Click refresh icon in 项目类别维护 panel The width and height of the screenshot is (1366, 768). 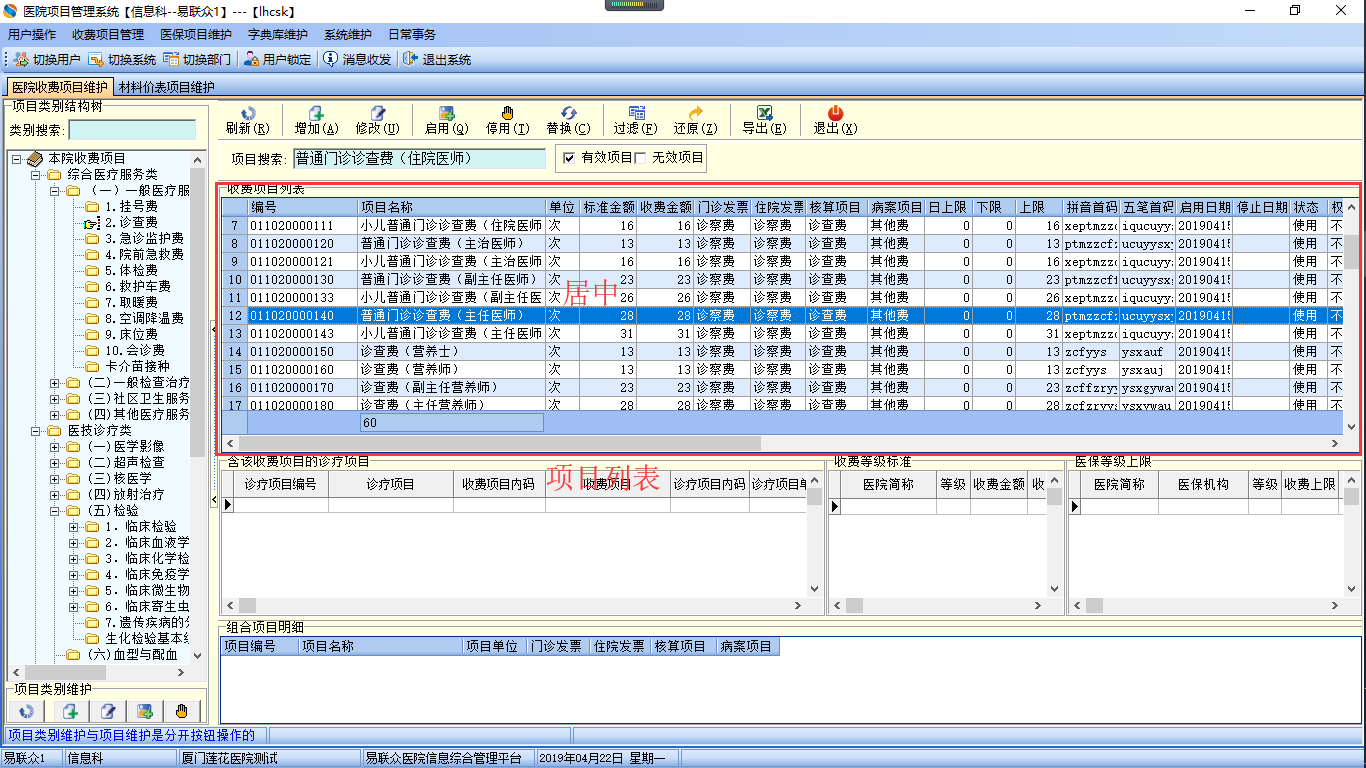click(x=27, y=711)
